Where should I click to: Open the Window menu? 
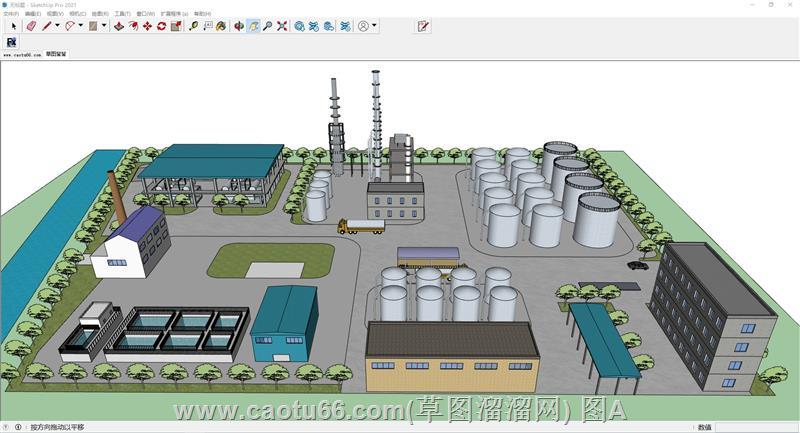145,14
